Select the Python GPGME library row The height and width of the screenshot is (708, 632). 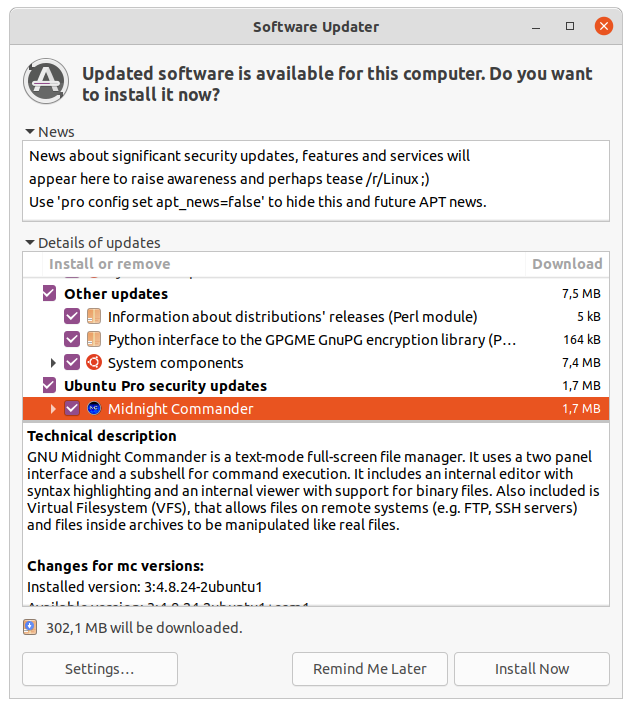(316, 340)
